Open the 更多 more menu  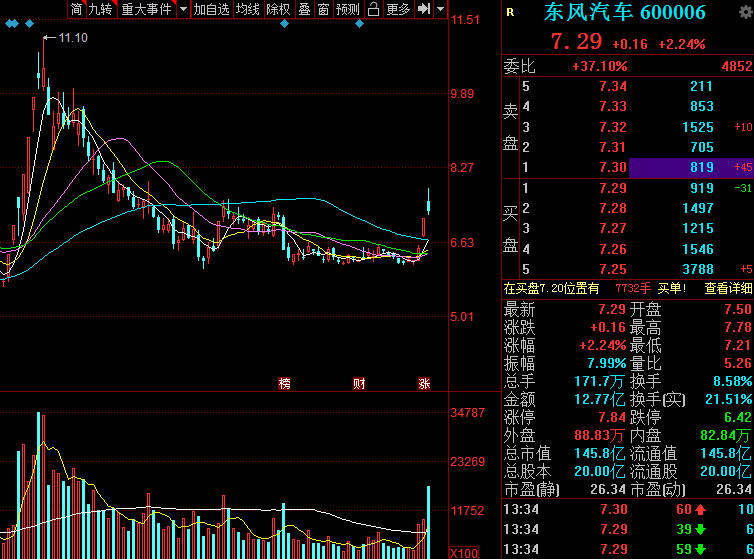(398, 9)
